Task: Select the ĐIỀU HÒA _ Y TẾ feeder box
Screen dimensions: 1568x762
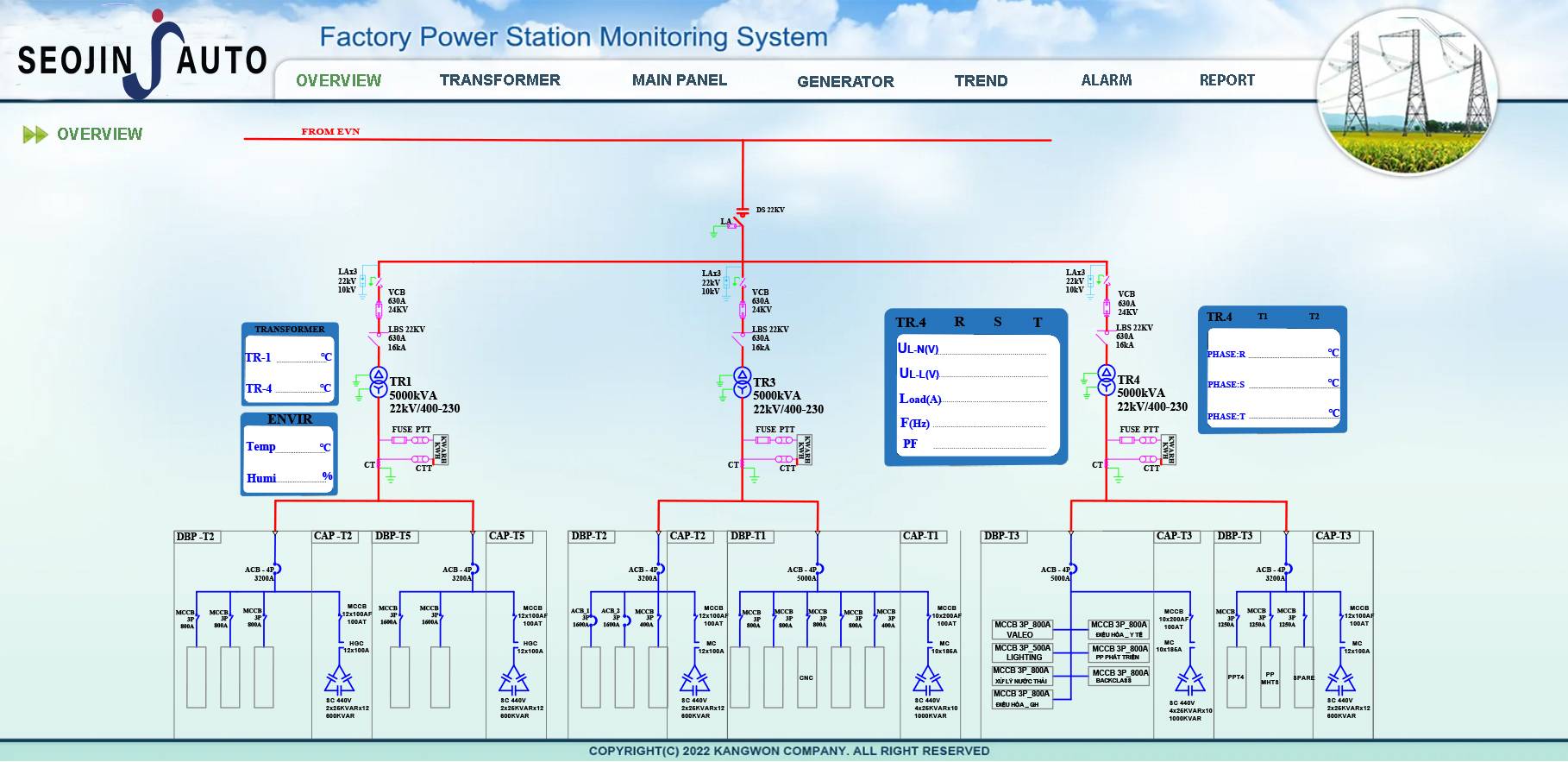Action: [x=1120, y=629]
